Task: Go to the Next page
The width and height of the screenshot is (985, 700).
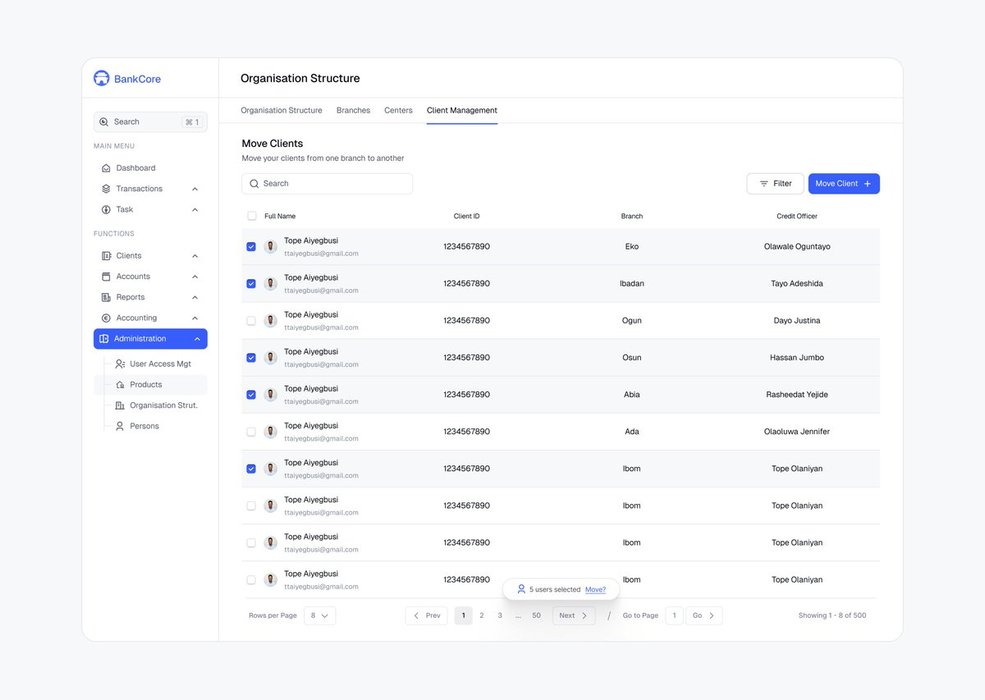Action: 574,616
